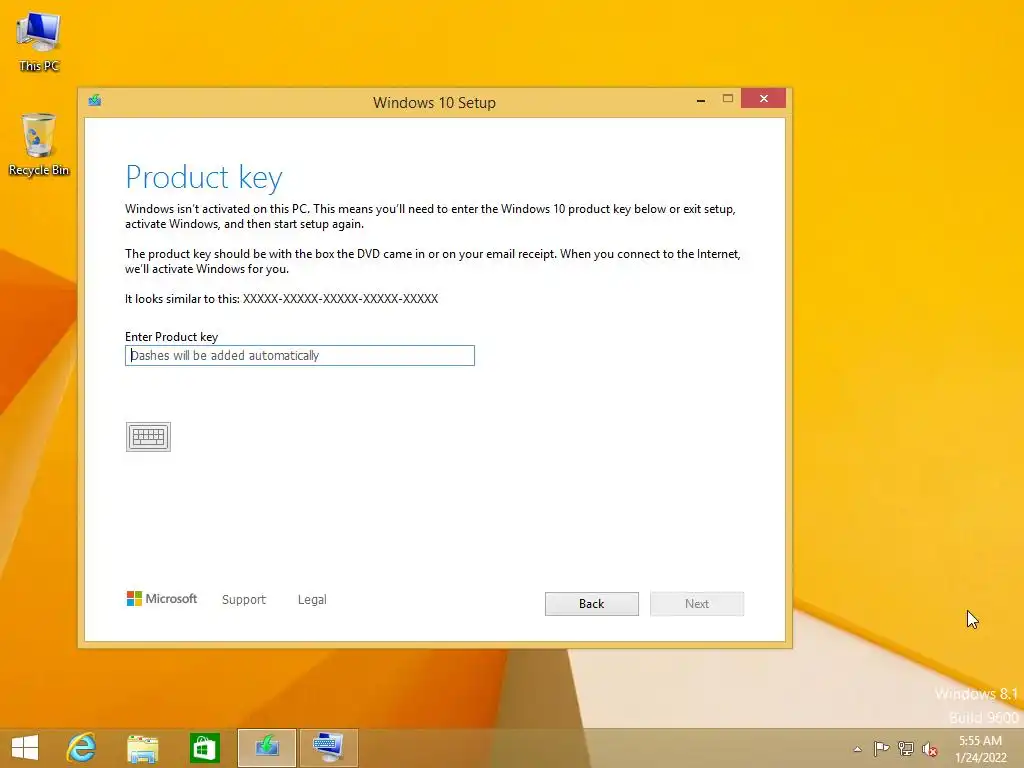
Task: Show hidden system tray icons
Action: click(x=857, y=749)
